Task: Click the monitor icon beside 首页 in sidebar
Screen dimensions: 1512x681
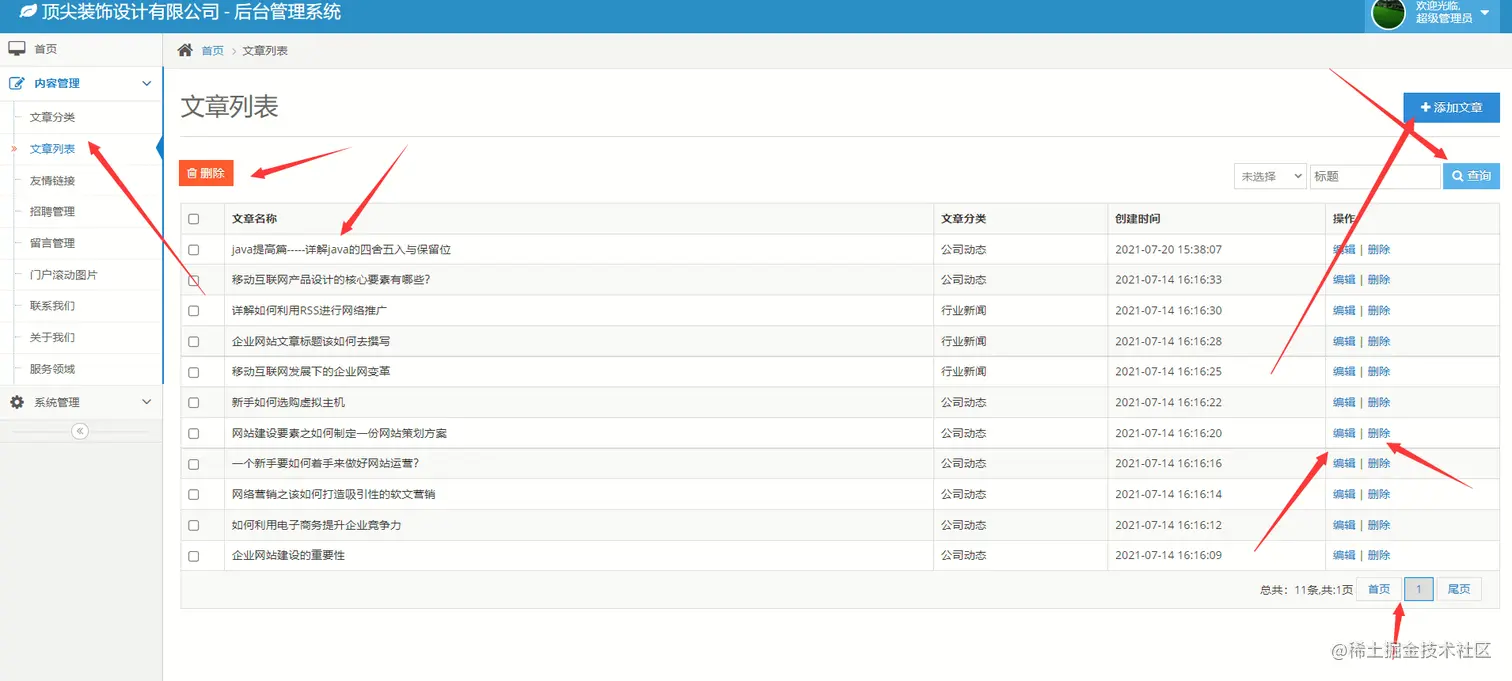Action: (17, 48)
